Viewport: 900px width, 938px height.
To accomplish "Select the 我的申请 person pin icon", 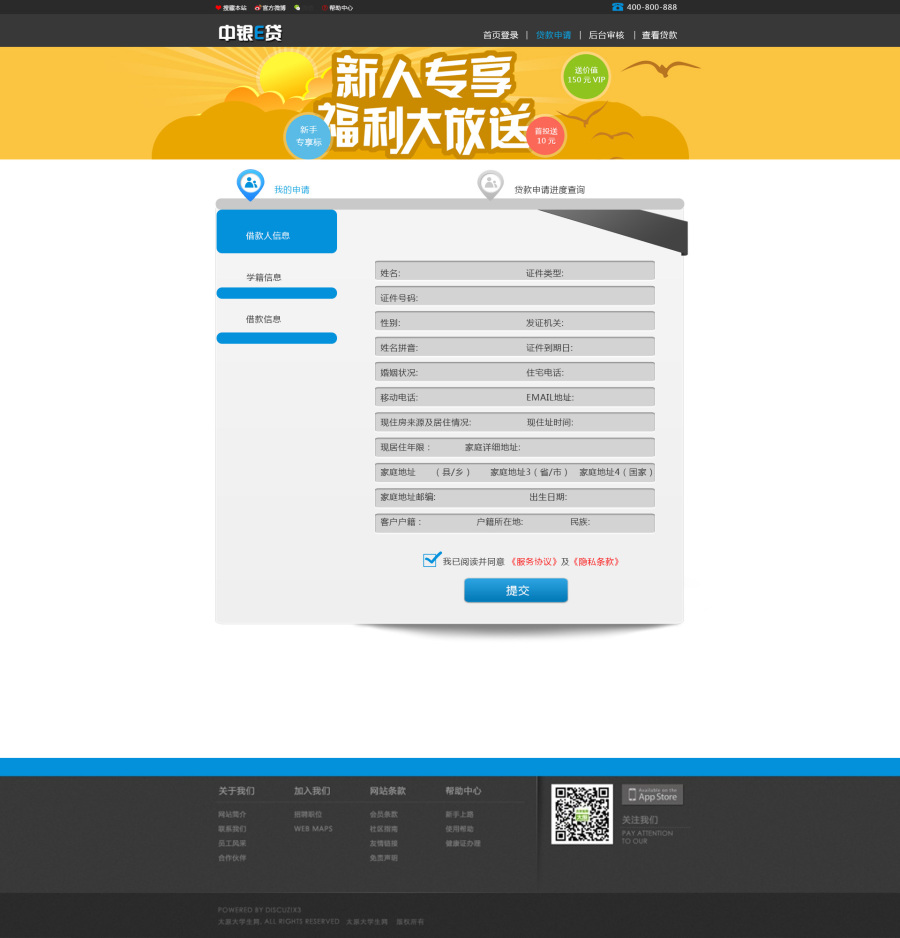I will (x=250, y=183).
